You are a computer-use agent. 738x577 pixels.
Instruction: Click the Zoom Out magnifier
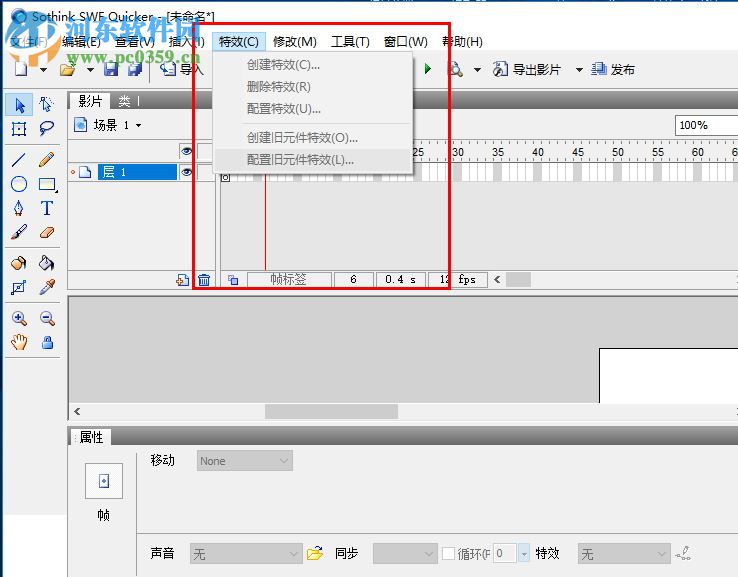[x=47, y=318]
